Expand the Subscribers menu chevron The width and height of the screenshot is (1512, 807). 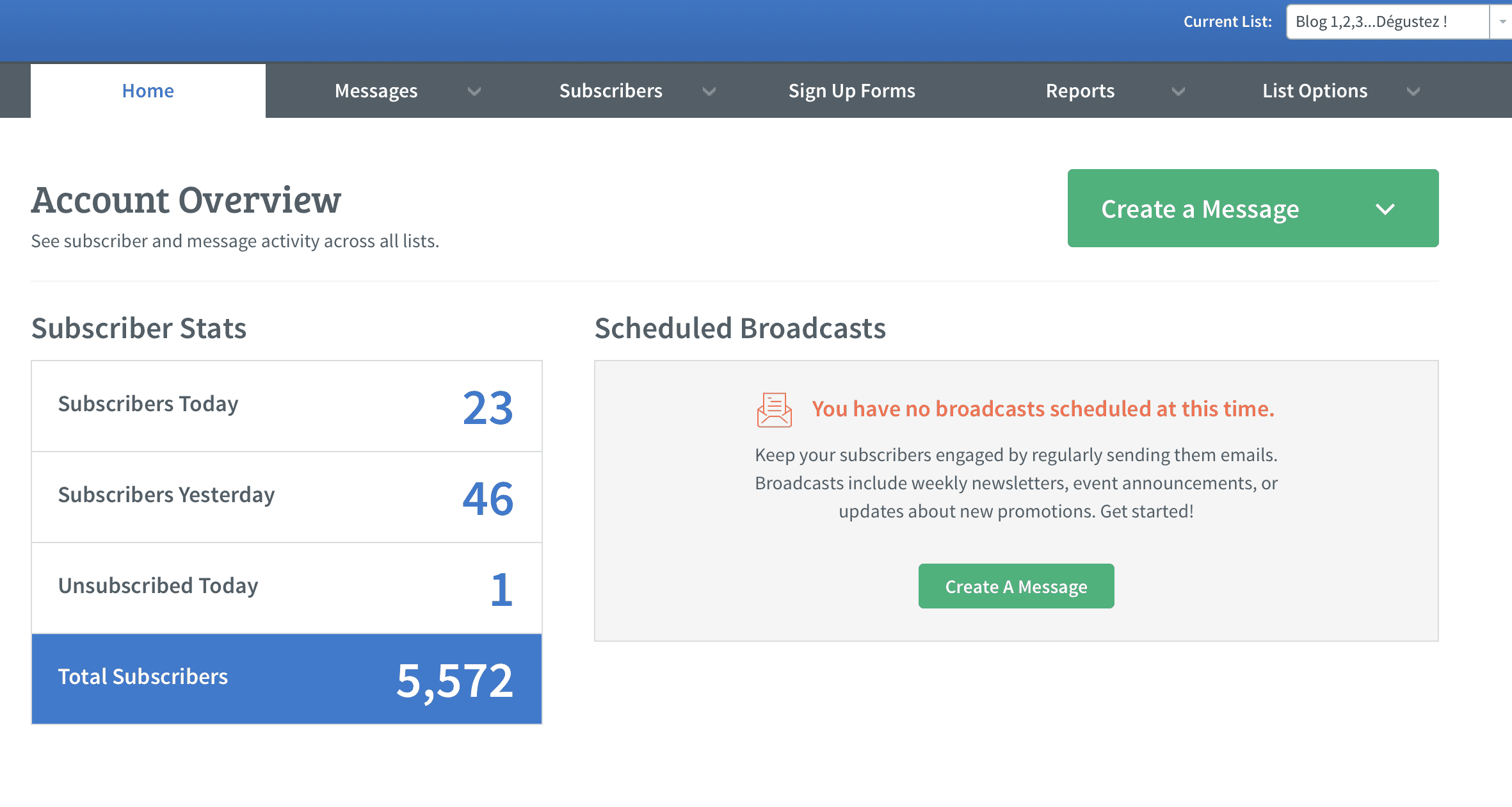[709, 92]
